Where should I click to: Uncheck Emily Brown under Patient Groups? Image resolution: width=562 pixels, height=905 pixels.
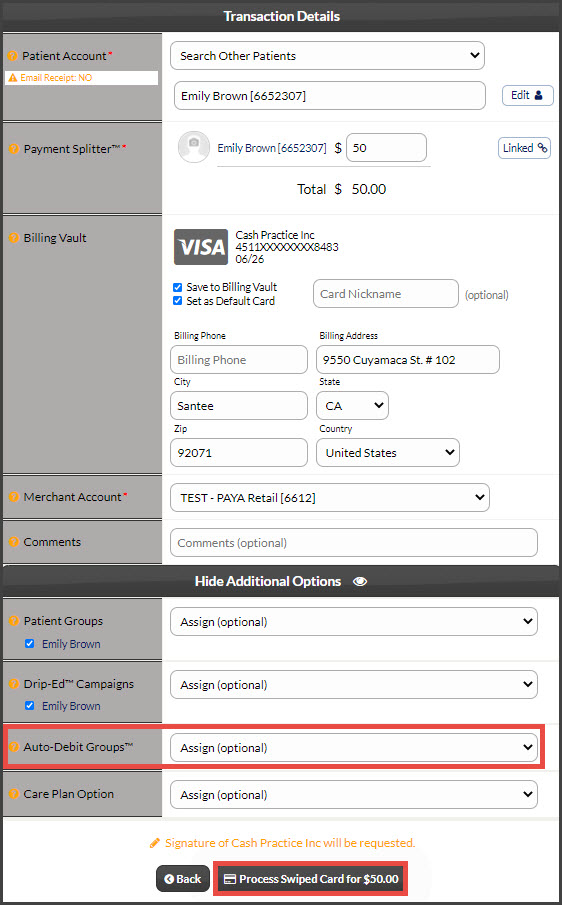[30, 644]
